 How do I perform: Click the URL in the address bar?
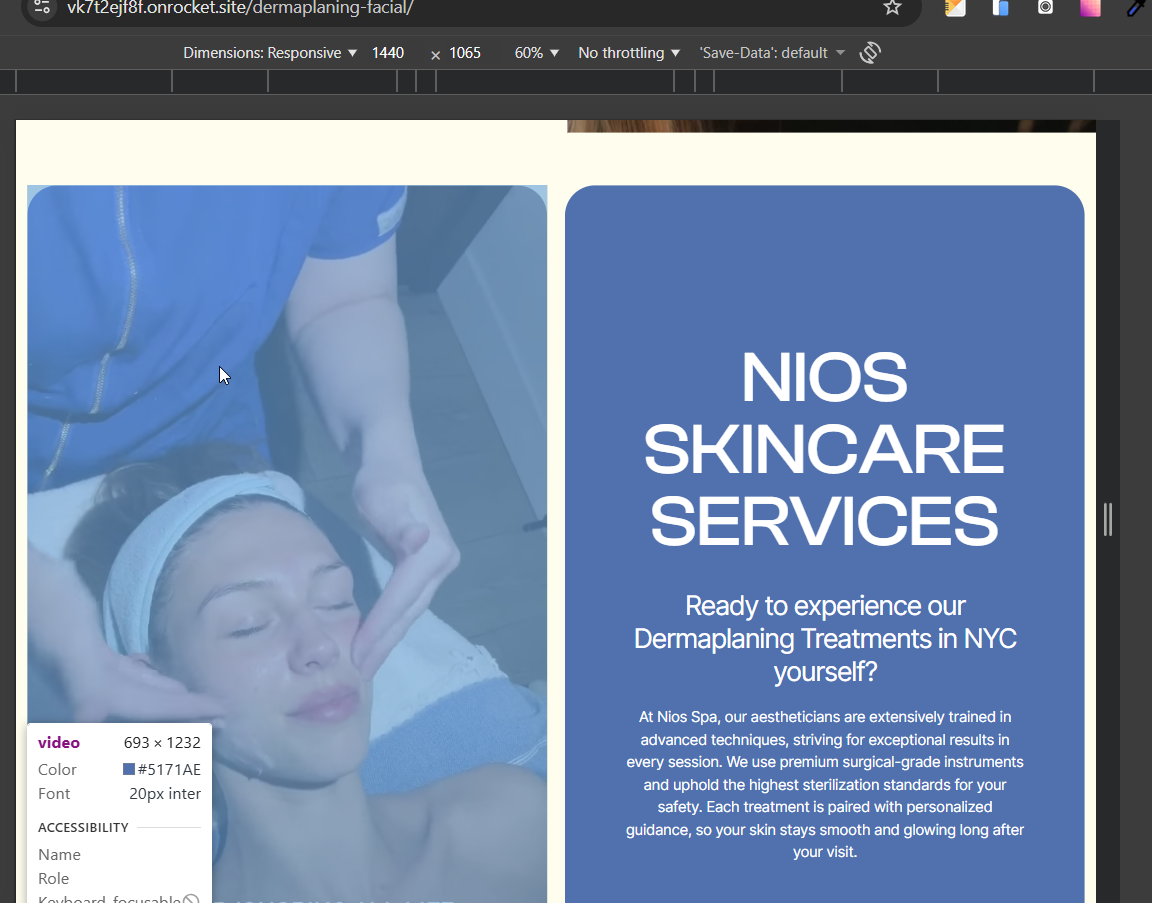[x=240, y=8]
